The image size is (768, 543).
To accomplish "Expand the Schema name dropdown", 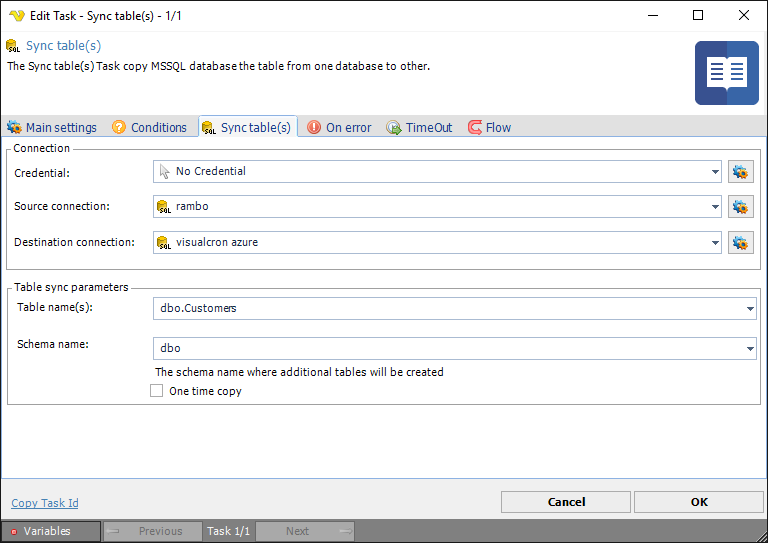I will [750, 349].
